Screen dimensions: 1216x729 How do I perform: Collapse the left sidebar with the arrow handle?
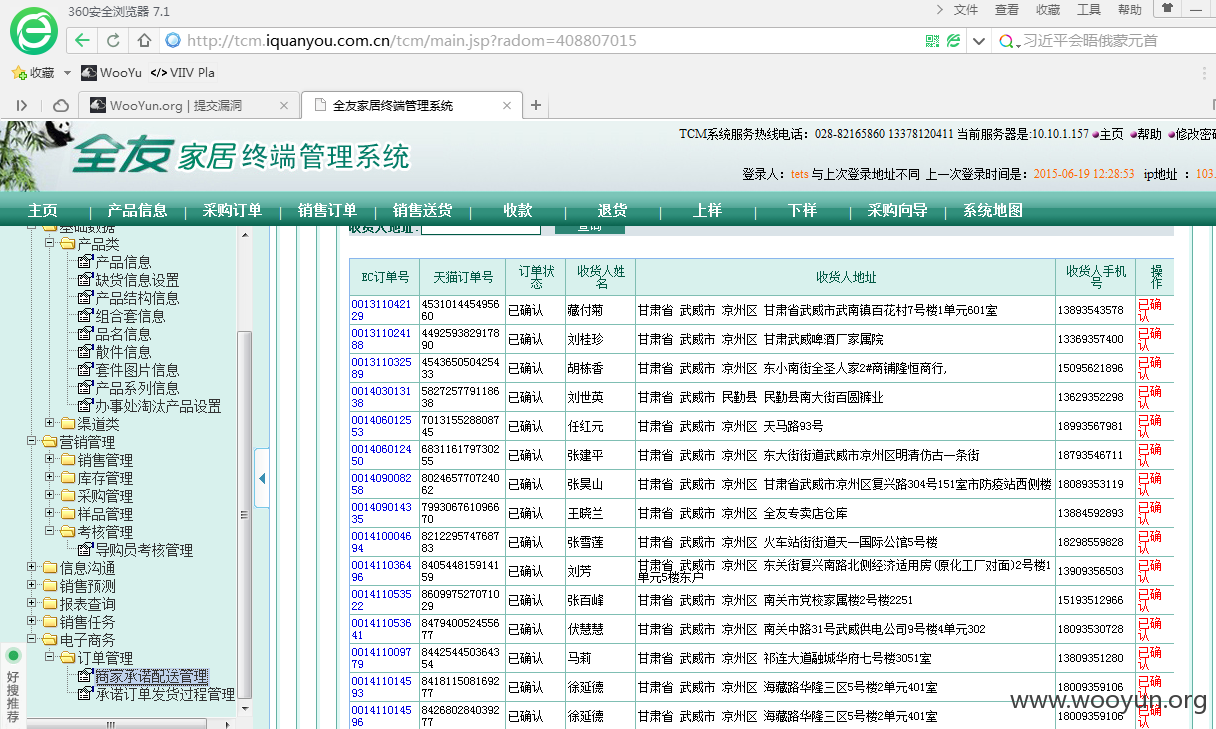click(262, 478)
